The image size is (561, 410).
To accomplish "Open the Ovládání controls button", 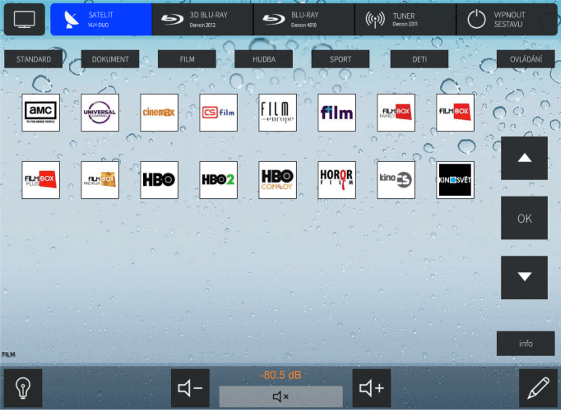I will pos(526,59).
